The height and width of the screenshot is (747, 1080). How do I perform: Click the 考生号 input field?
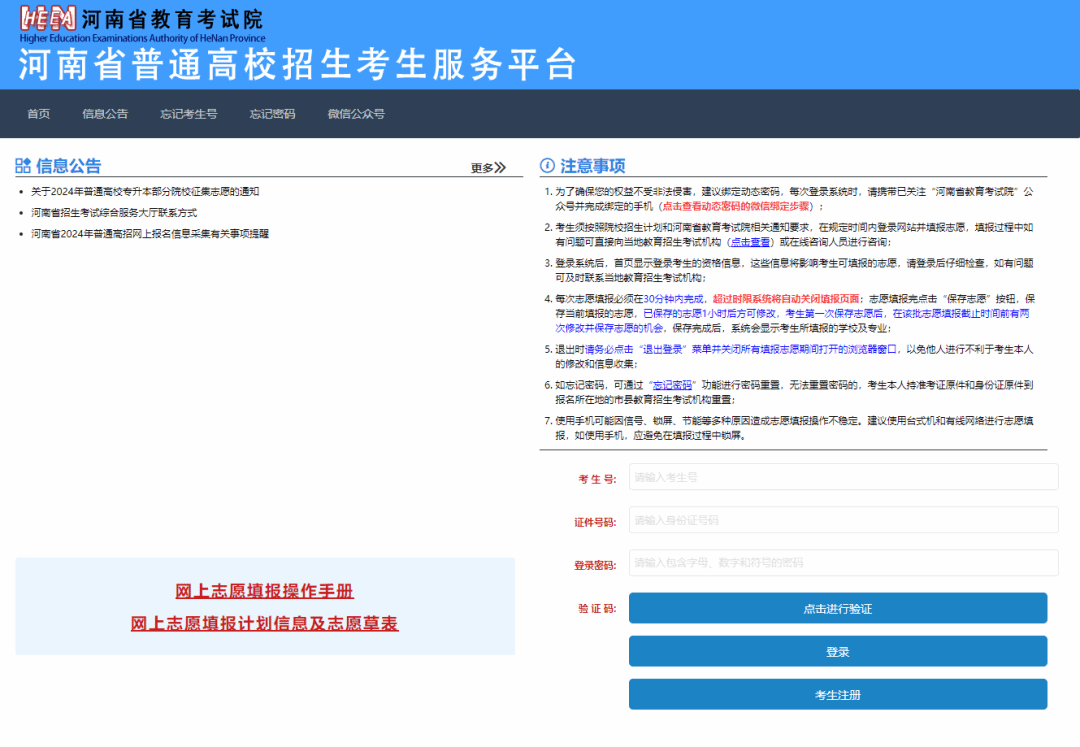click(843, 477)
